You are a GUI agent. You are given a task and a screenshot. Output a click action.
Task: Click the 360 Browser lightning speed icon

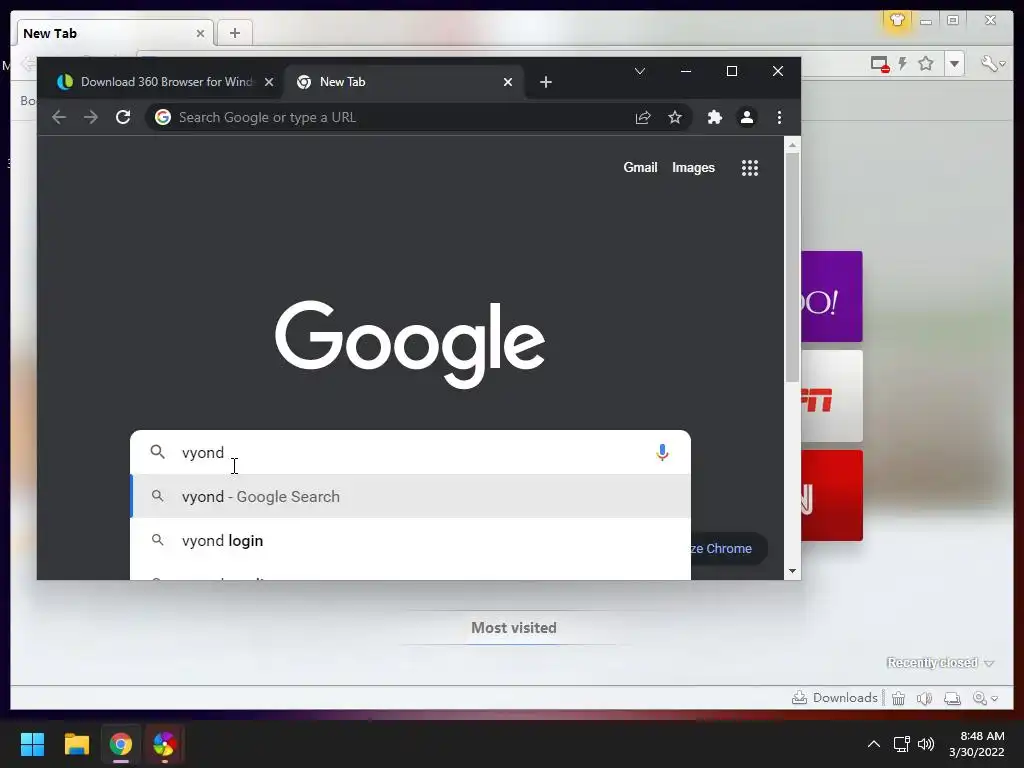tap(903, 63)
